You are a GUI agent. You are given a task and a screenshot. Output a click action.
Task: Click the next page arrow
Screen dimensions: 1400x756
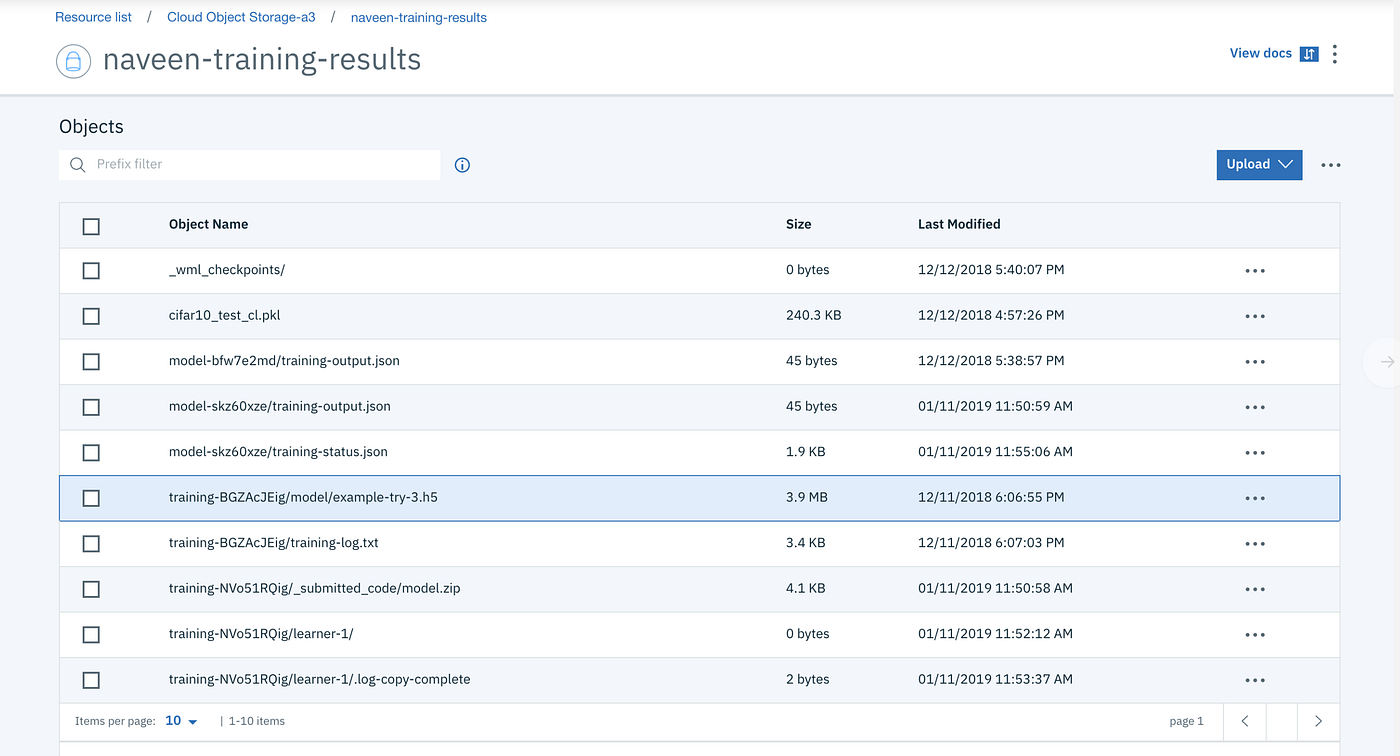[1318, 720]
